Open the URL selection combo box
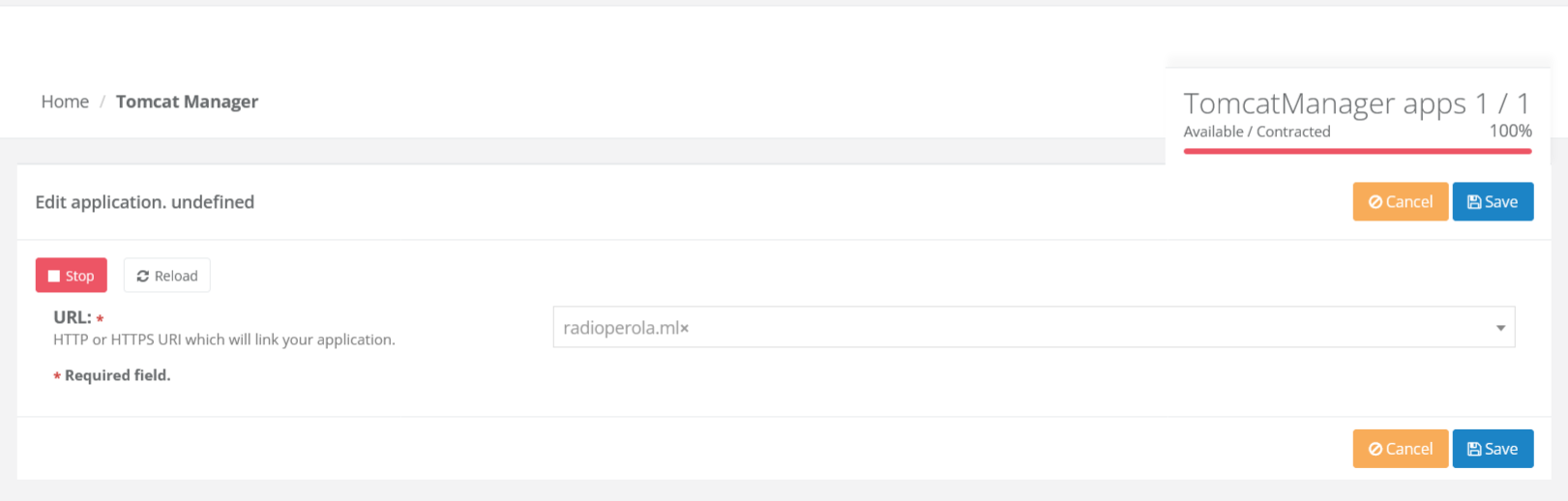The image size is (1568, 501). tap(1033, 327)
